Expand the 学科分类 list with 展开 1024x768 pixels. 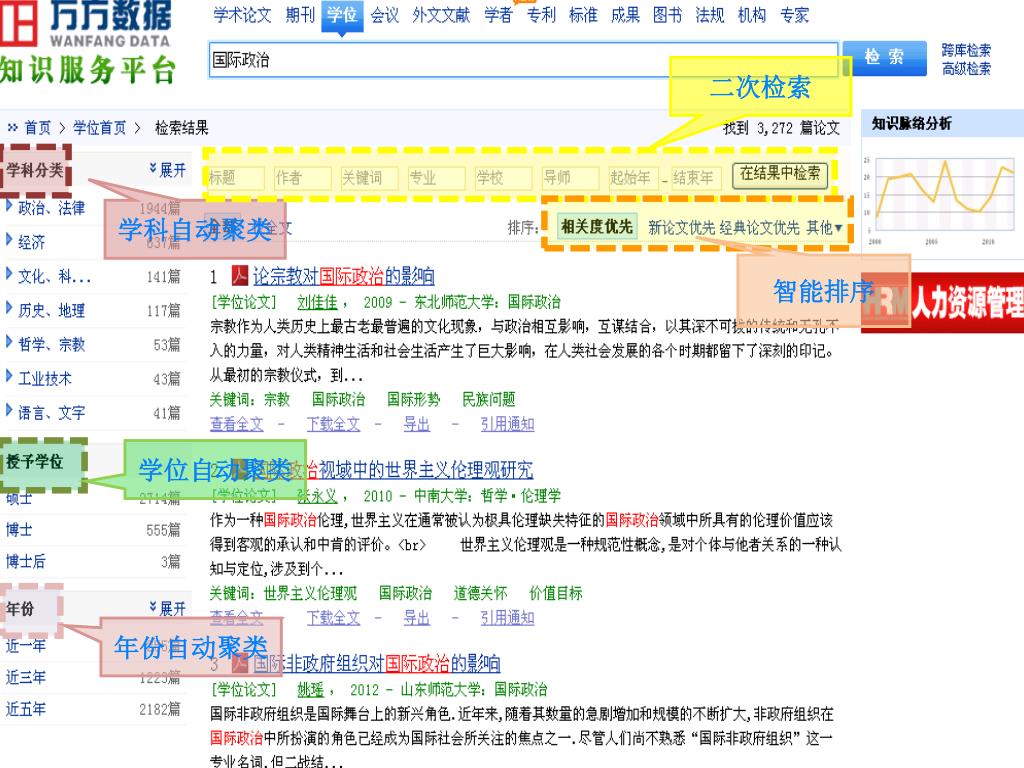[168, 170]
